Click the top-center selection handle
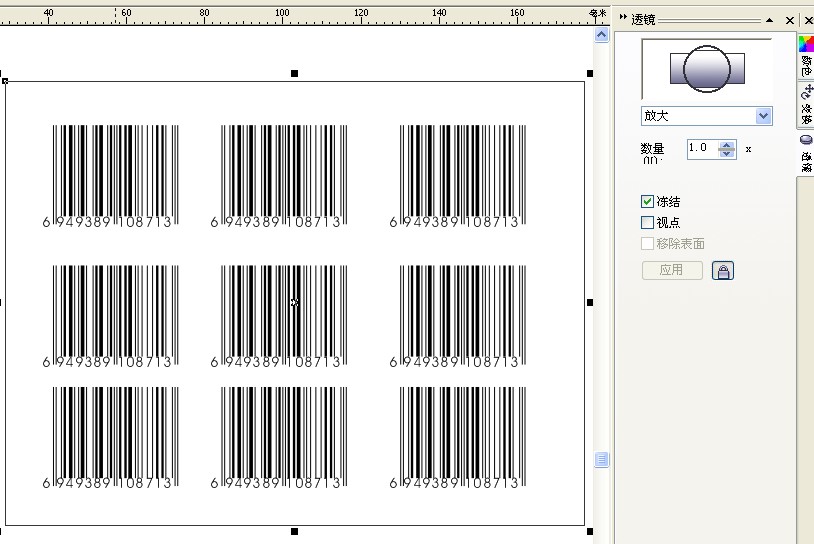 (x=294, y=73)
